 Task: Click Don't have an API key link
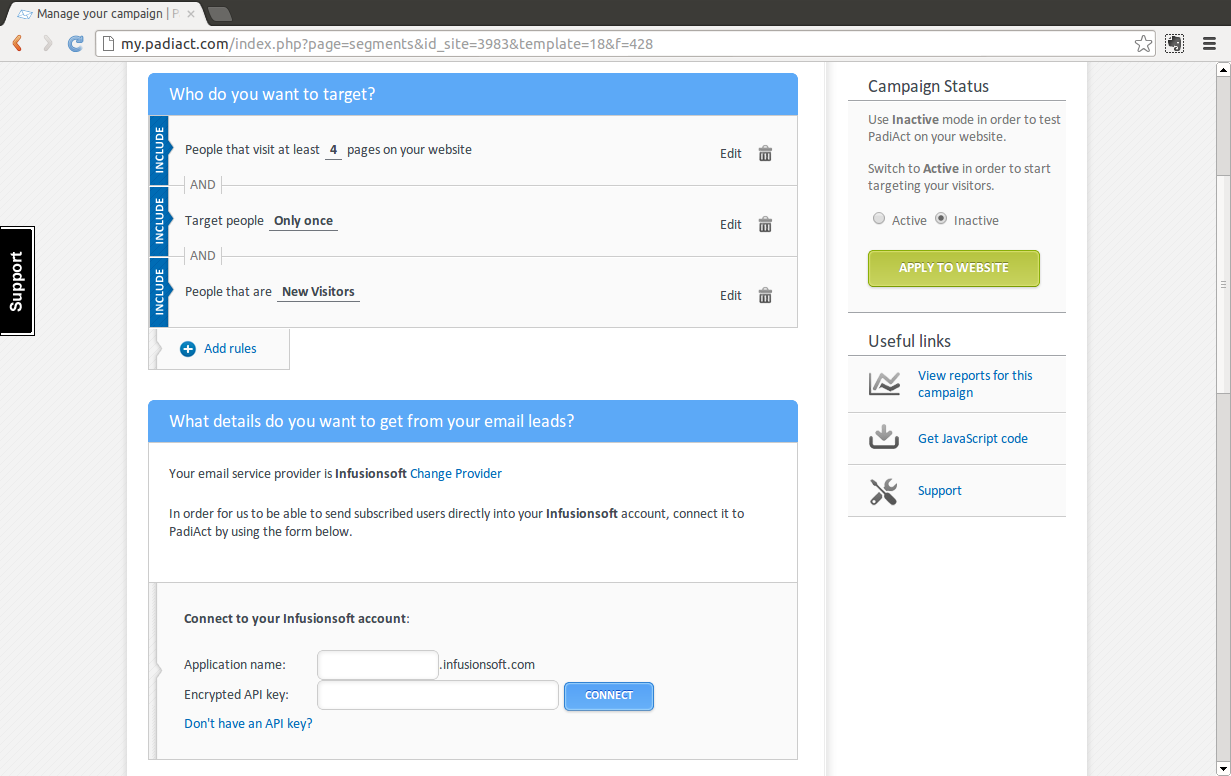click(x=248, y=723)
